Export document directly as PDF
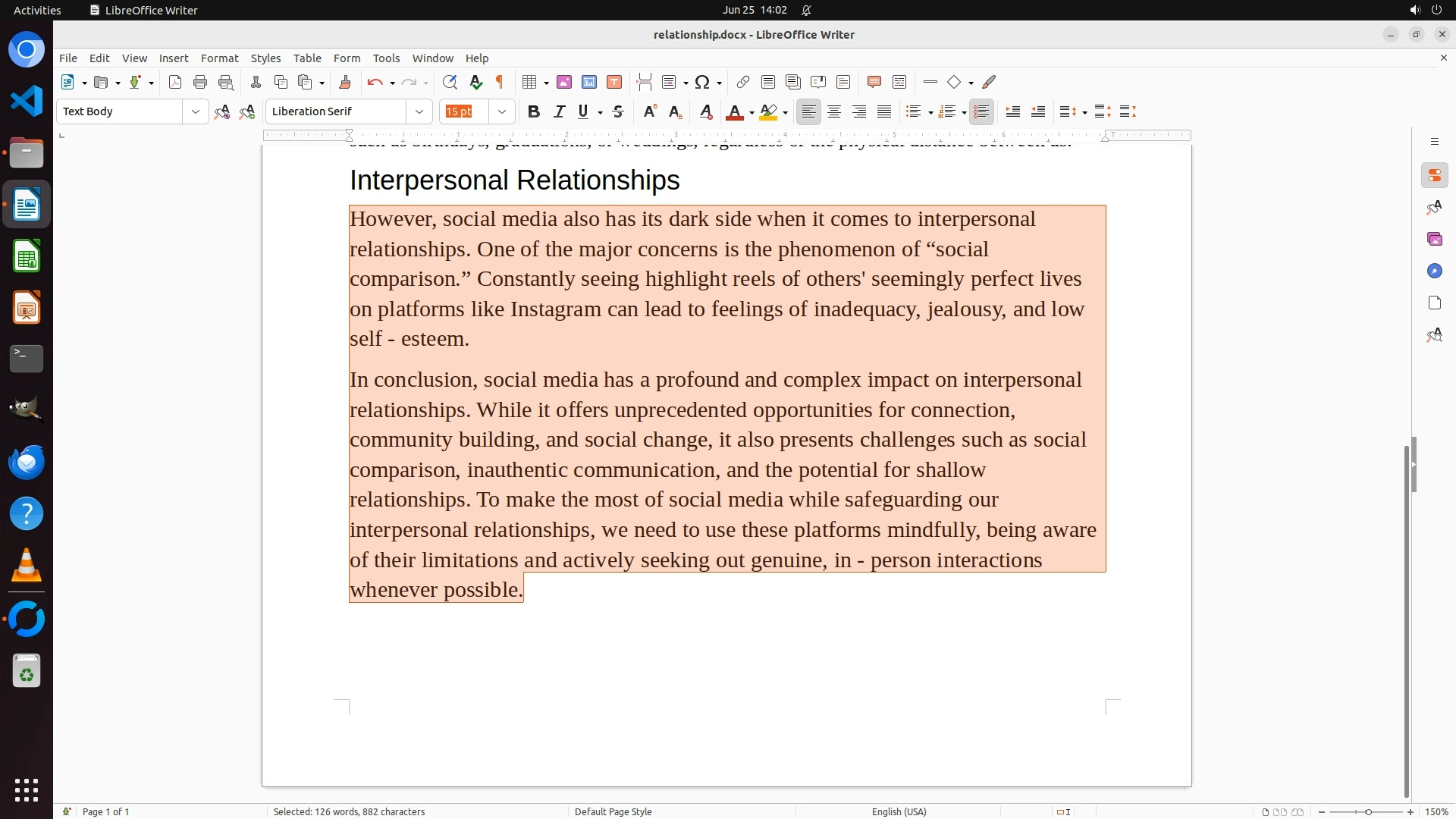The height and width of the screenshot is (819, 1456). coord(175,82)
